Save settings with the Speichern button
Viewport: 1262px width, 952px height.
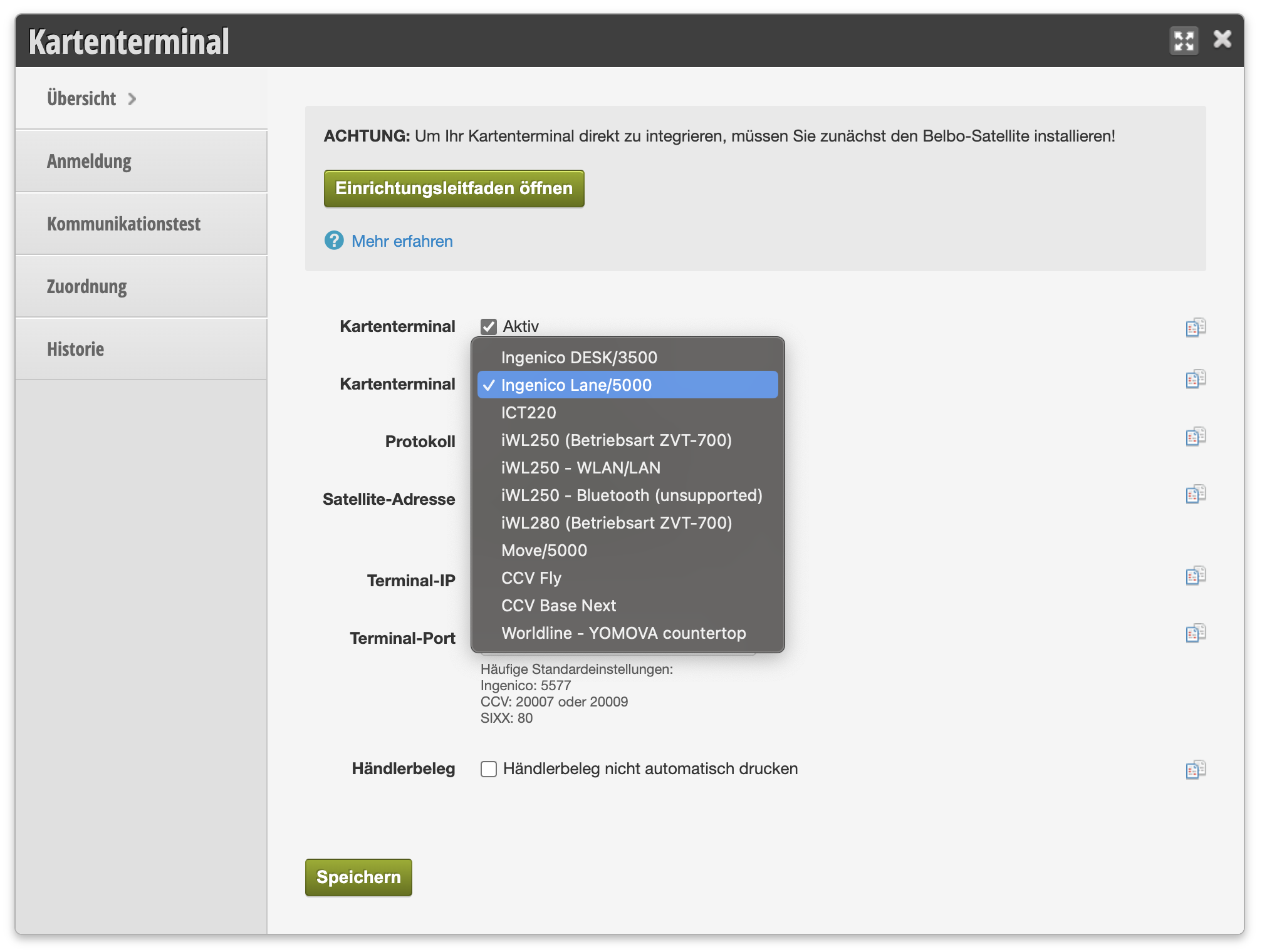358,877
